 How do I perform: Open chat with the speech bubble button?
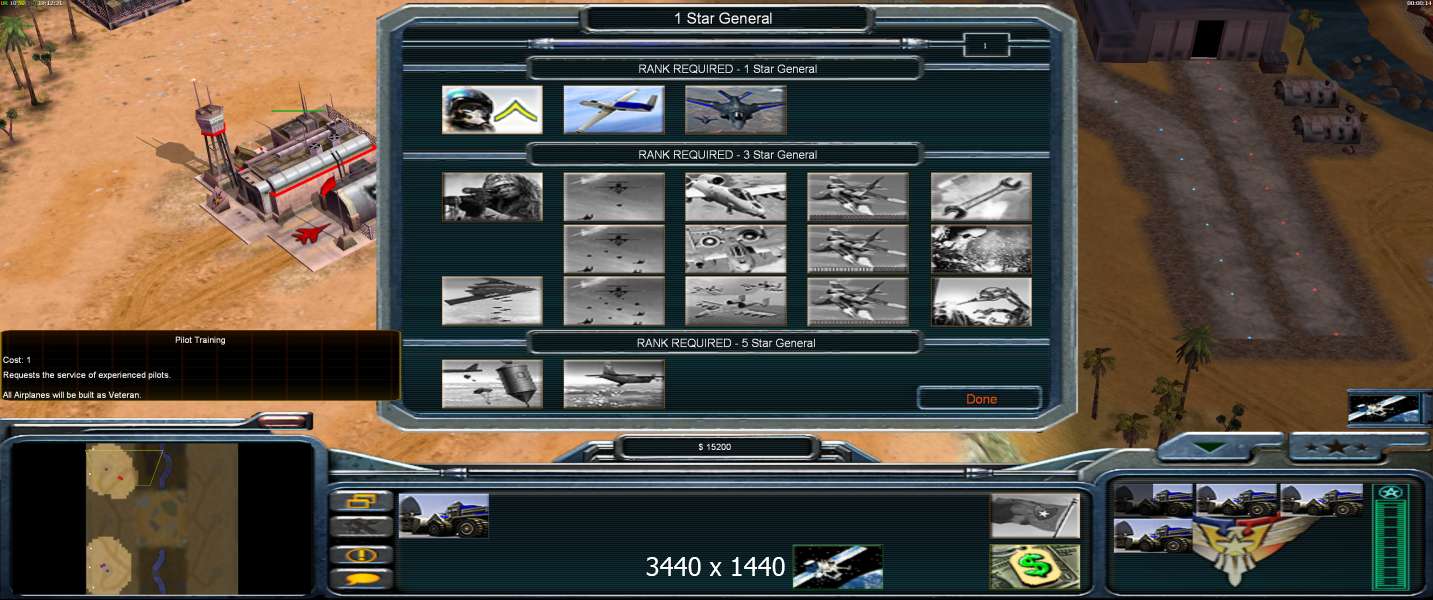[360, 579]
